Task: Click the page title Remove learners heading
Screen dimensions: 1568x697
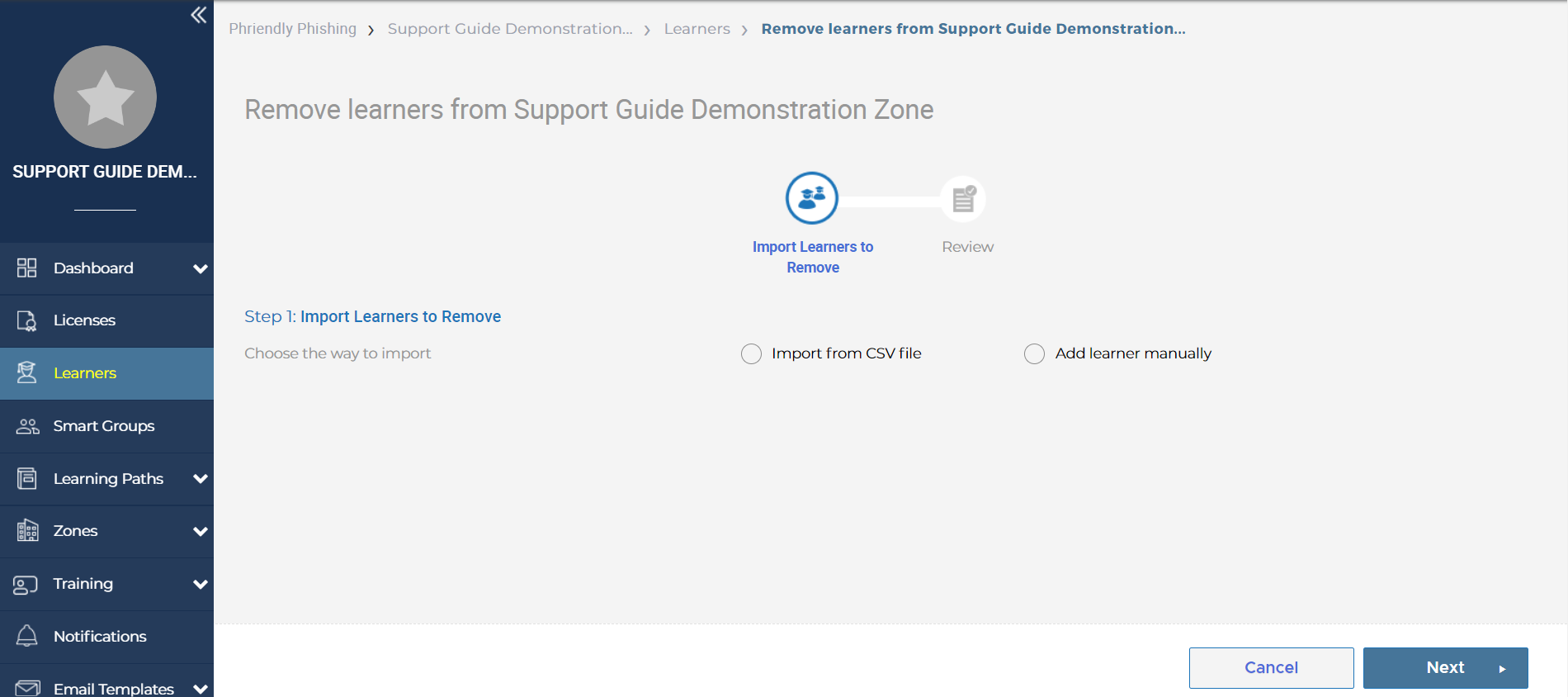Action: tap(588, 110)
